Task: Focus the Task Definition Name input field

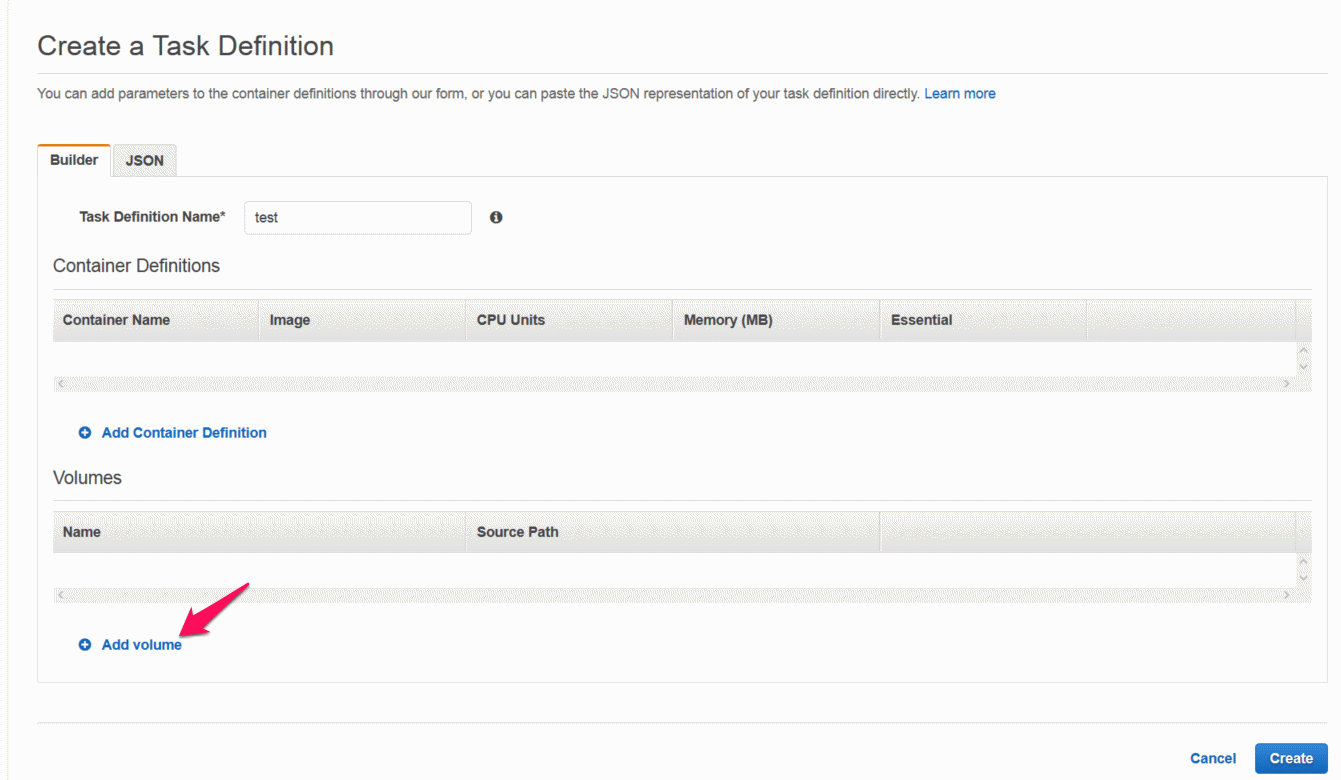Action: click(x=358, y=217)
